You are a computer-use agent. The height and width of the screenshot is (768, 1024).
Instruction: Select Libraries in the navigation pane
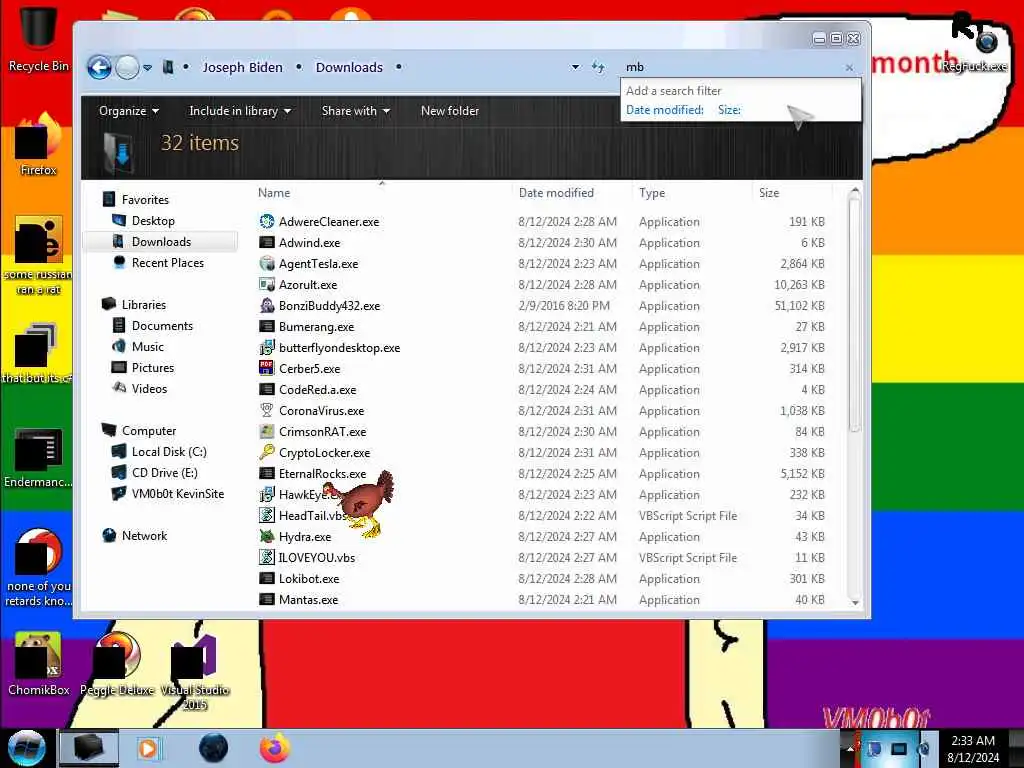coord(144,305)
